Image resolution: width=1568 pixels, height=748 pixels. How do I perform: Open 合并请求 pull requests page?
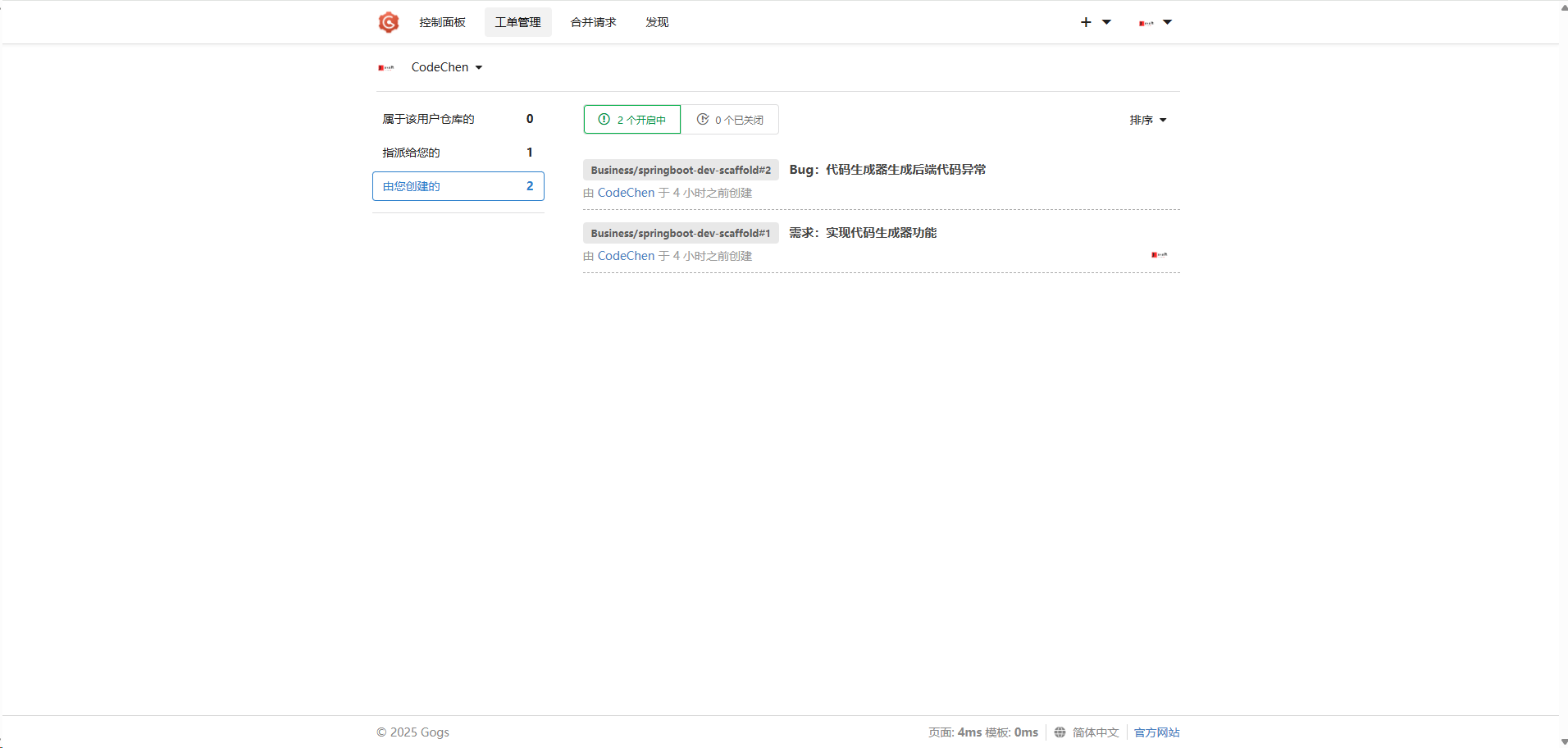coord(593,22)
